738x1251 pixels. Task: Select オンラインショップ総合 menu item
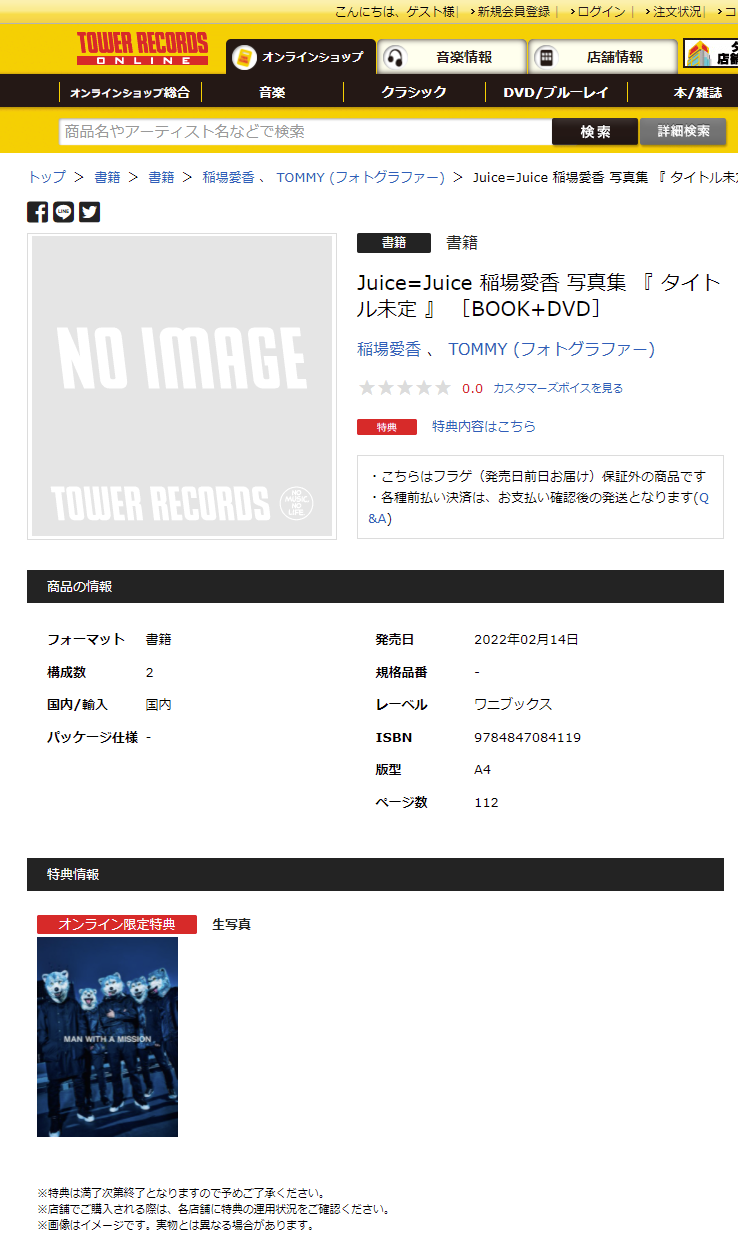130,92
